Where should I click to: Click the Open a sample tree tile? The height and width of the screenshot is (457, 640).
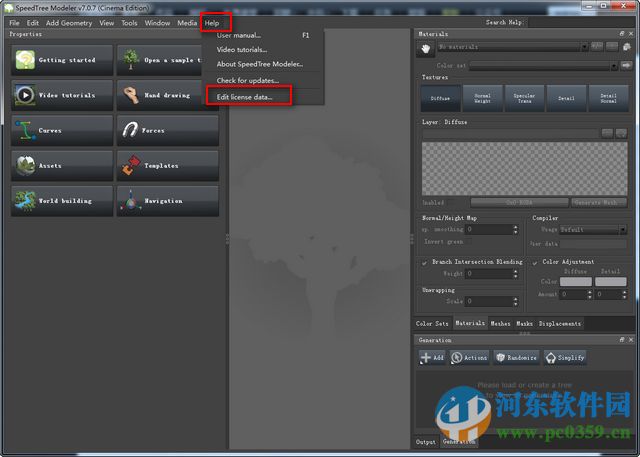click(160, 60)
